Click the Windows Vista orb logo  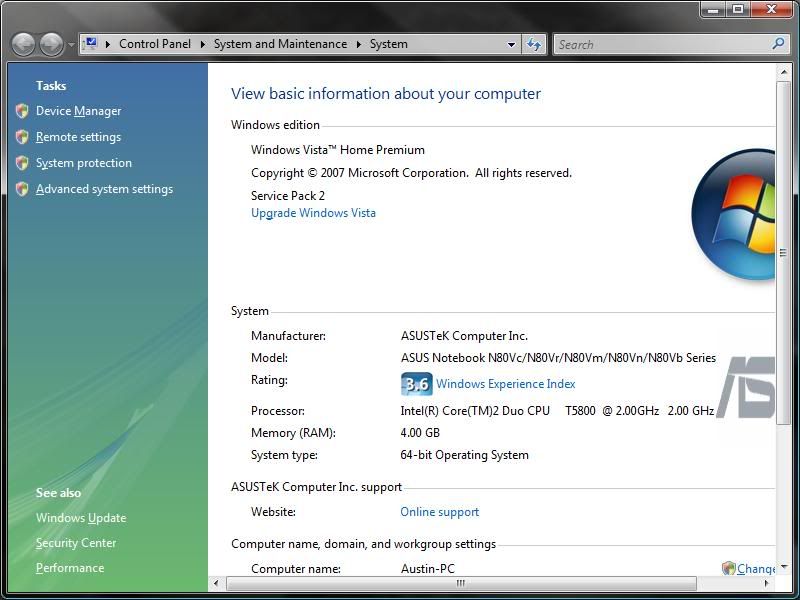click(x=733, y=214)
